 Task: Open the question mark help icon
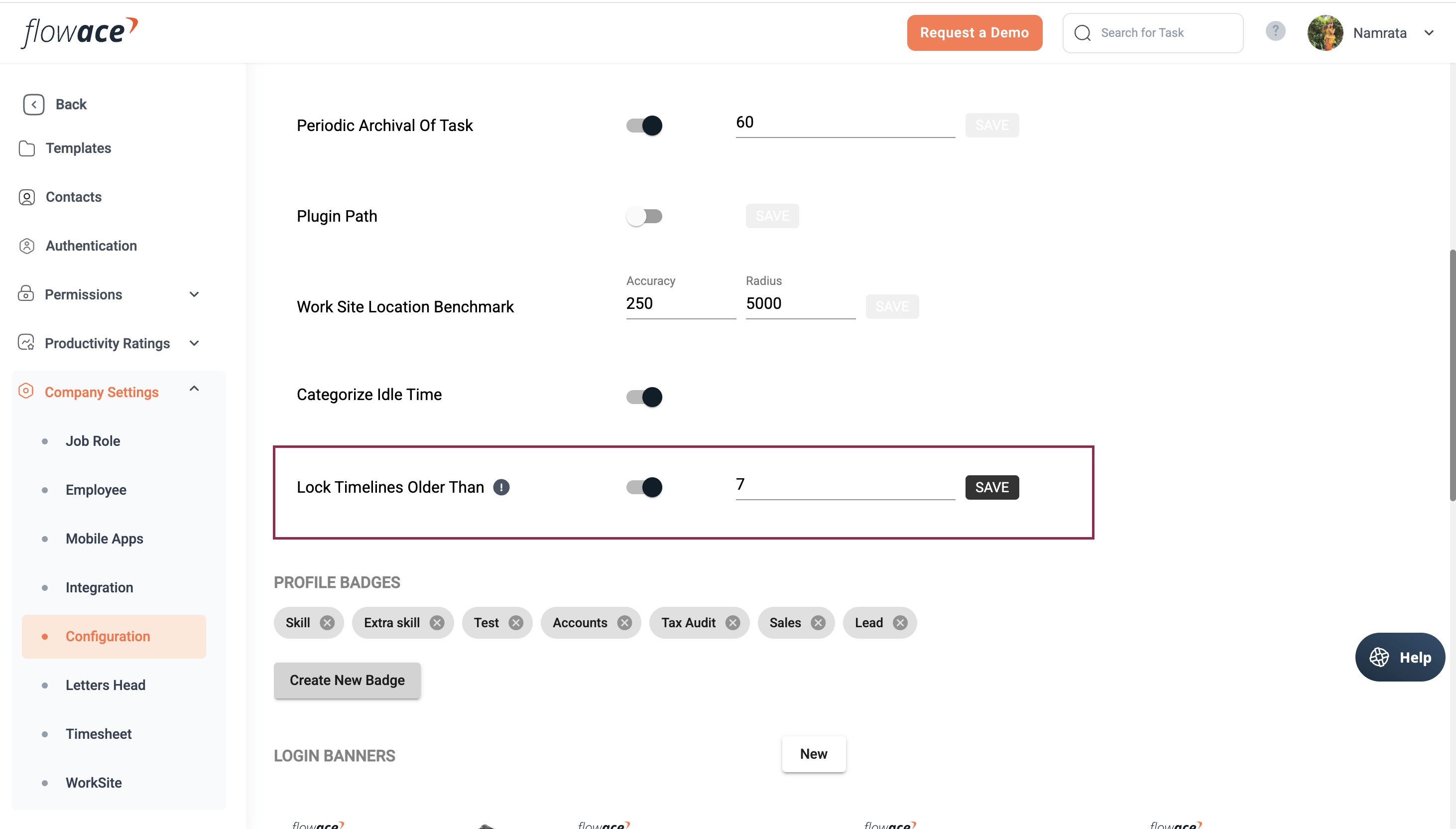[1276, 31]
